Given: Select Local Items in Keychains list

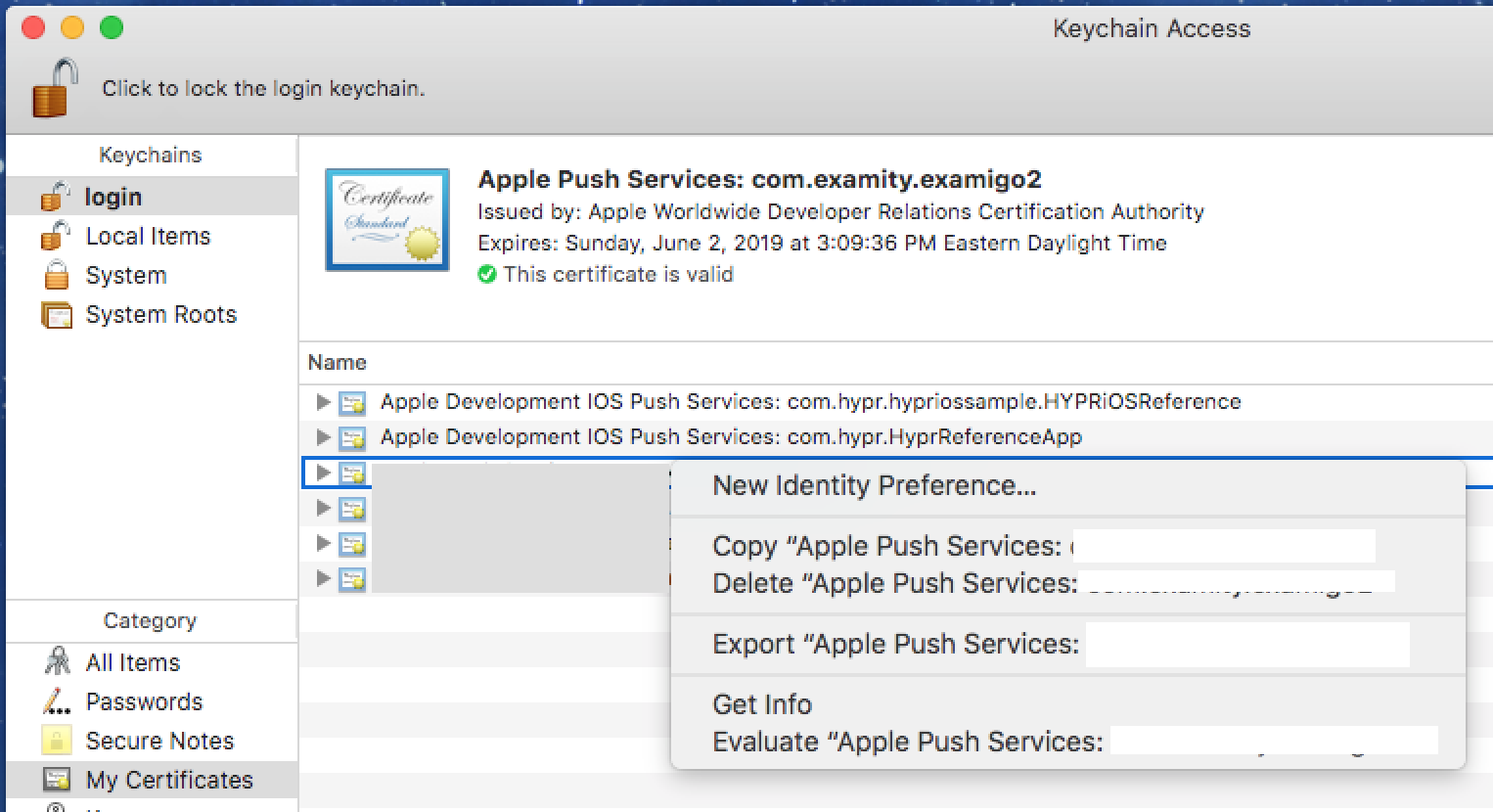Looking at the screenshot, I should tap(148, 236).
